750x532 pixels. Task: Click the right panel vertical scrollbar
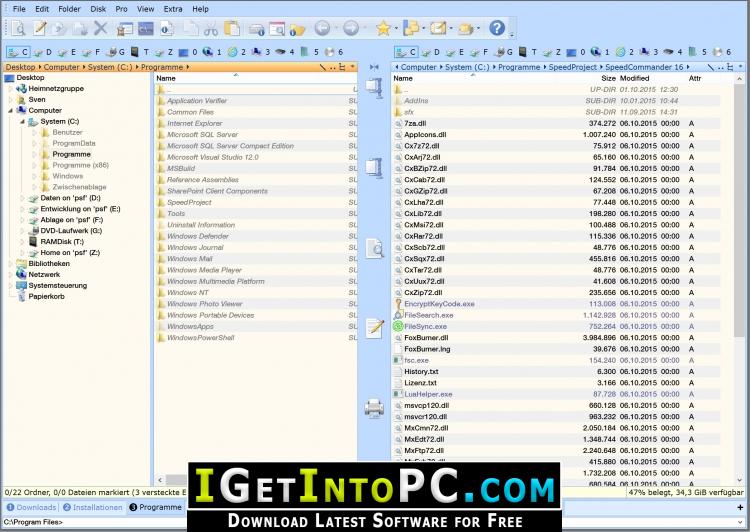(x=739, y=211)
